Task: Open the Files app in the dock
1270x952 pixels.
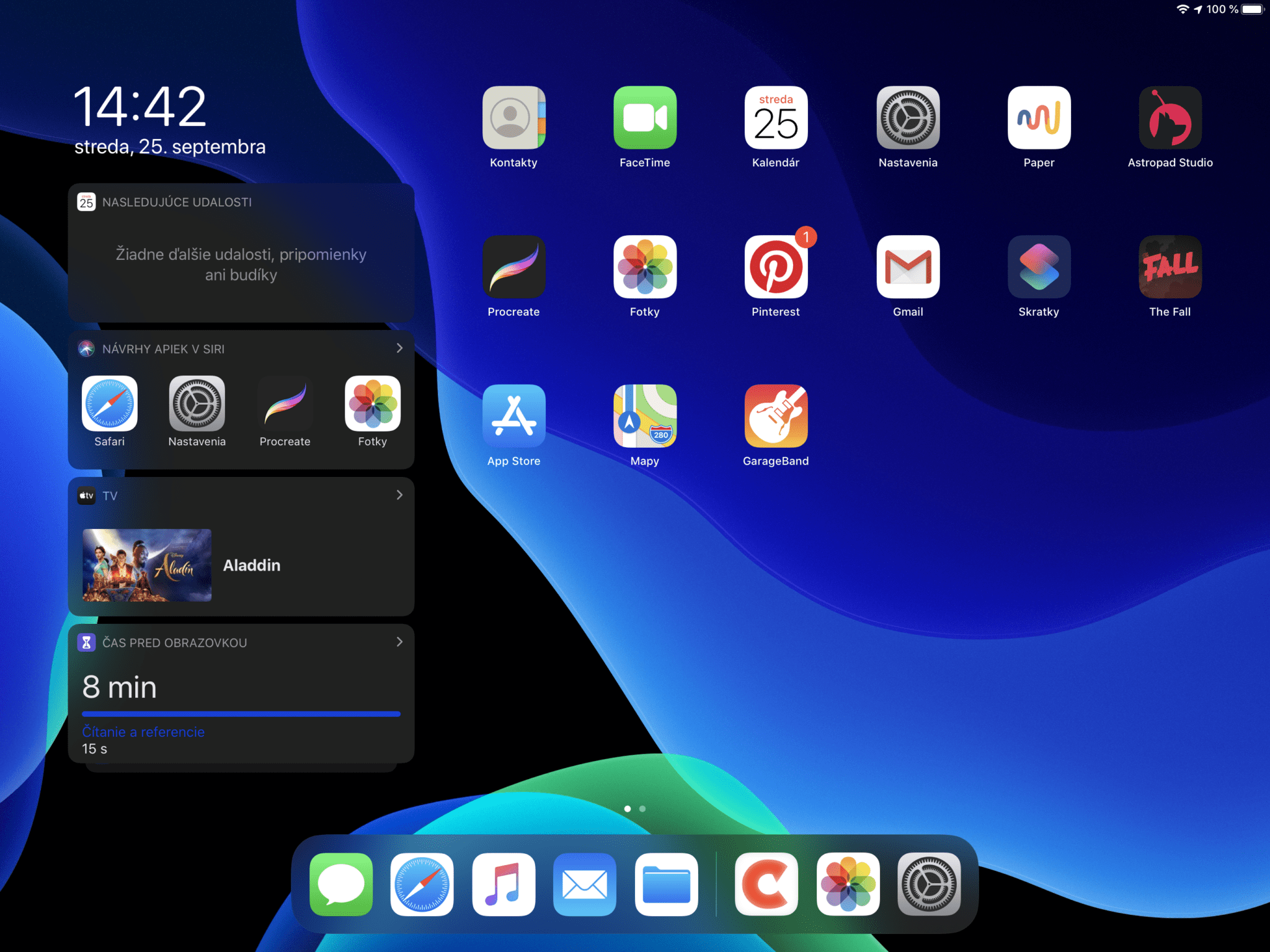Action: coord(667,884)
